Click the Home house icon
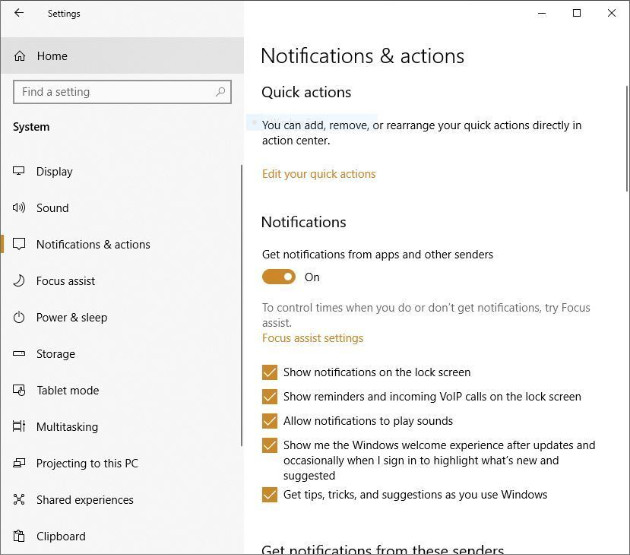Viewport: 630px width, 555px height. 20,56
